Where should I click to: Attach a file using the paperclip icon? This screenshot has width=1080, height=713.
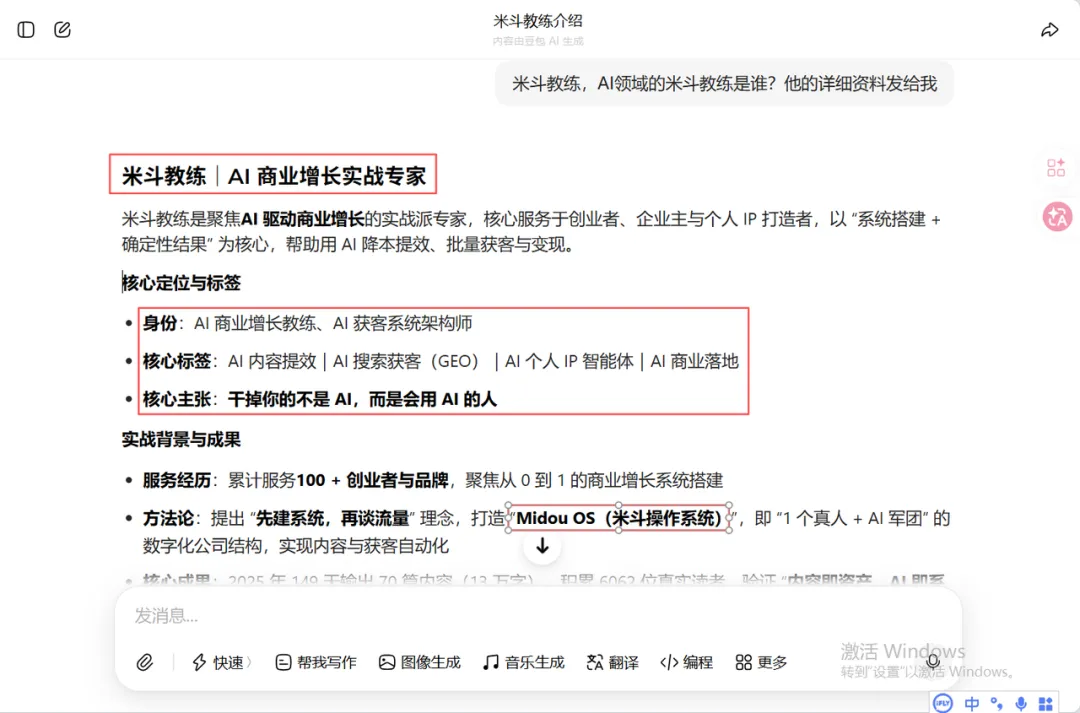pos(145,662)
